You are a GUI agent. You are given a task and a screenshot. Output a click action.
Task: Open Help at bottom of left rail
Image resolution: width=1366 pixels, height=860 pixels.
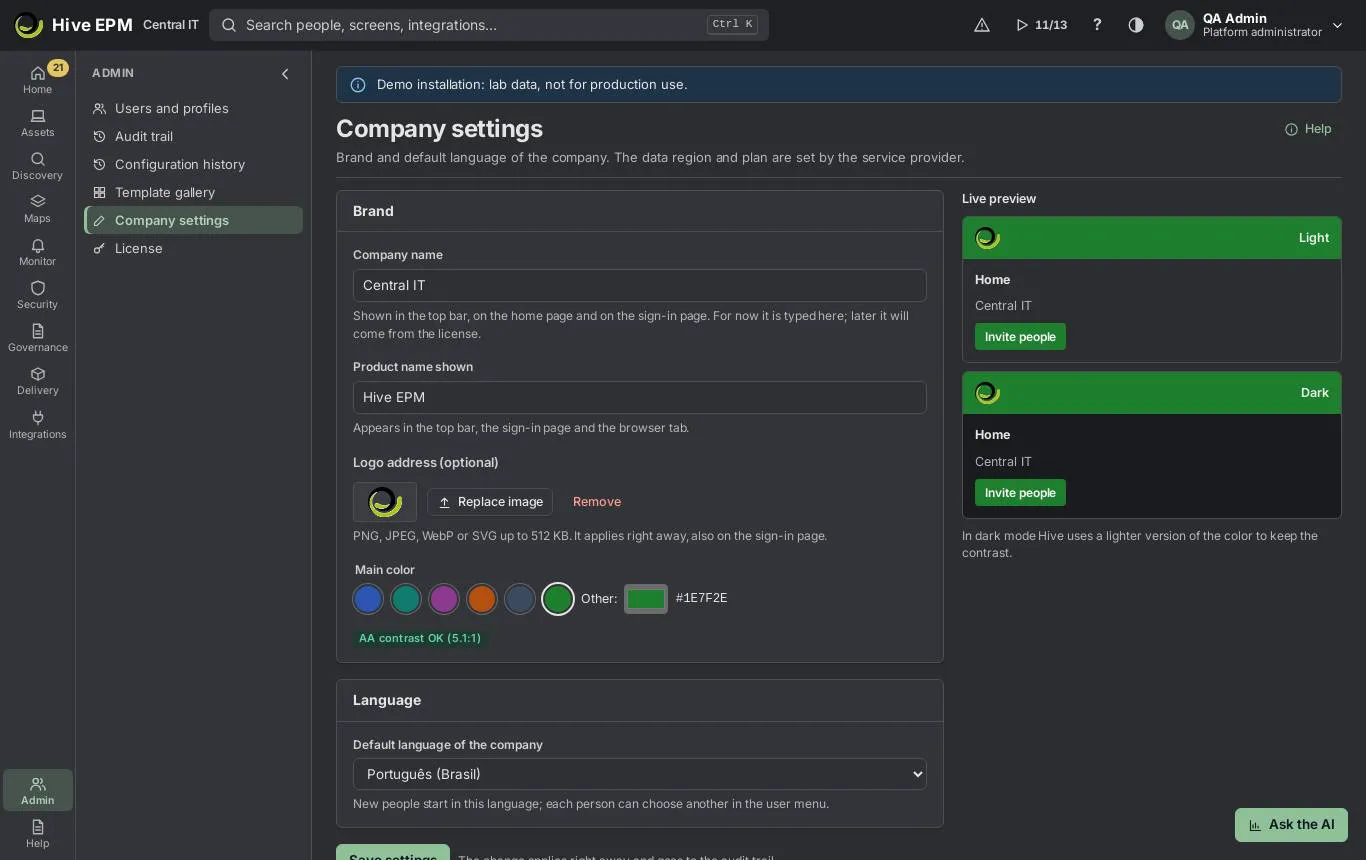[x=37, y=833]
